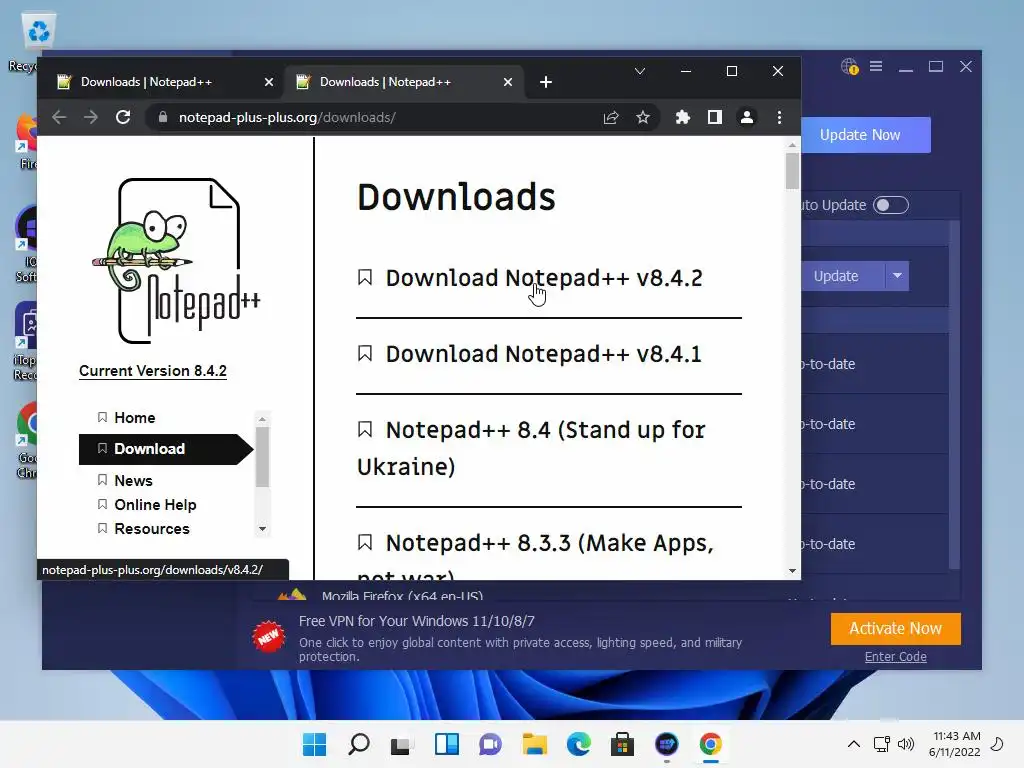Screen dimensions: 1024x768
Task: Open network icon in system tray
Action: point(882,744)
